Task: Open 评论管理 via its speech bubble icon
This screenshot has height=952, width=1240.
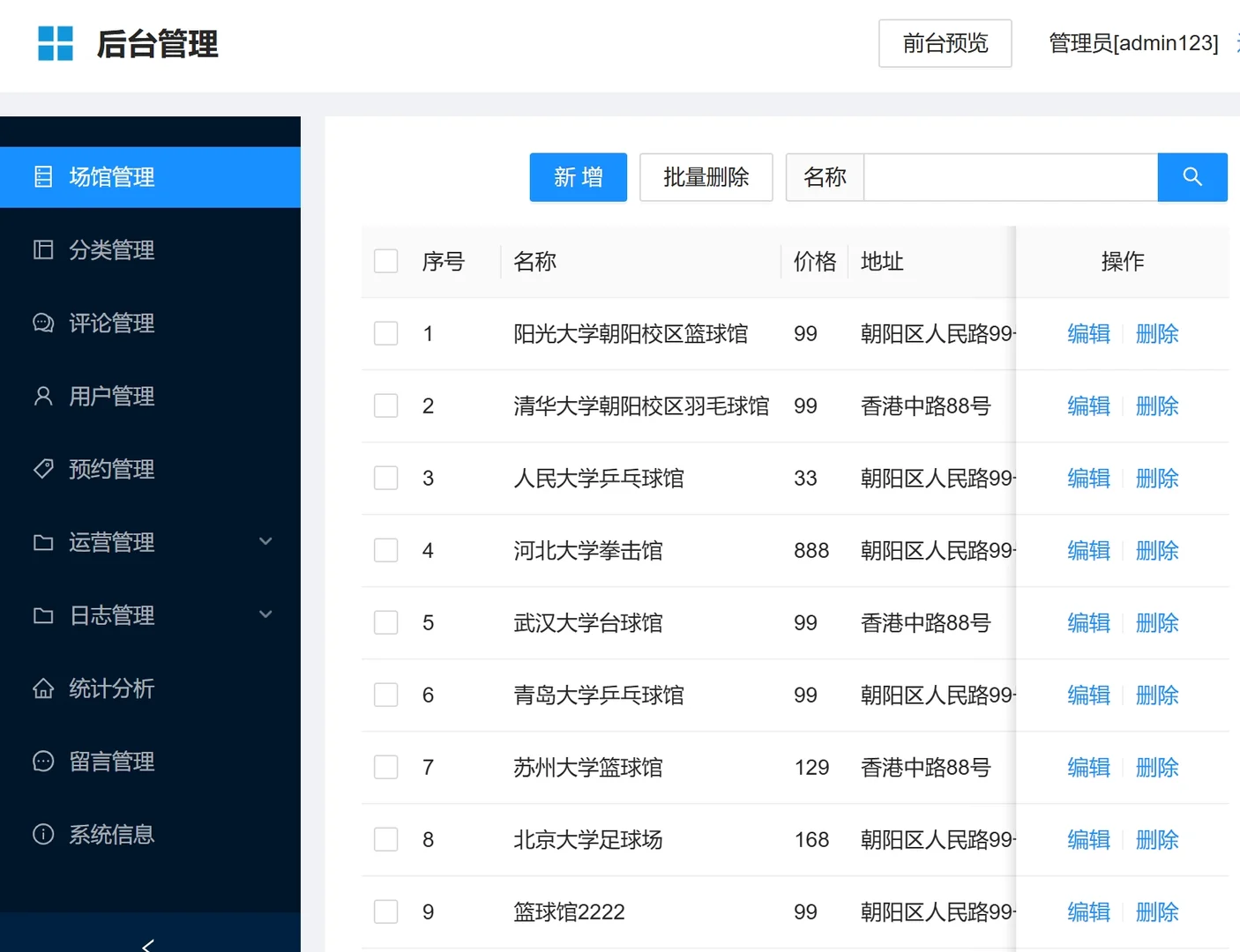Action: click(x=43, y=323)
